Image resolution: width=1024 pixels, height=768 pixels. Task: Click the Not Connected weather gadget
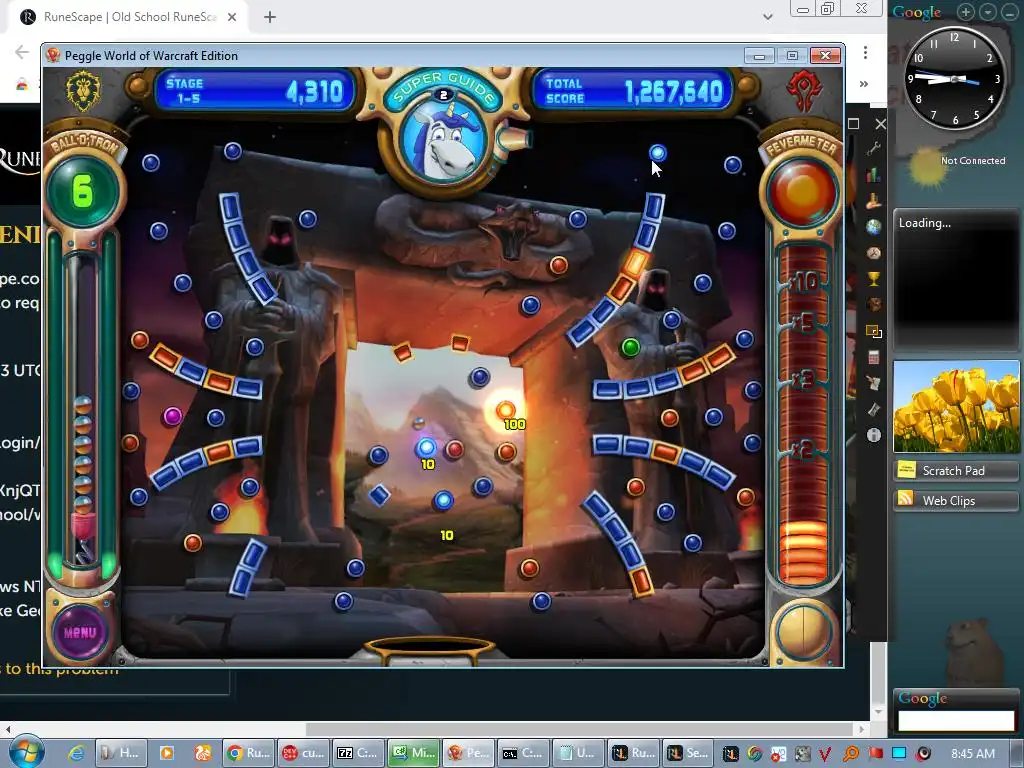pos(956,161)
